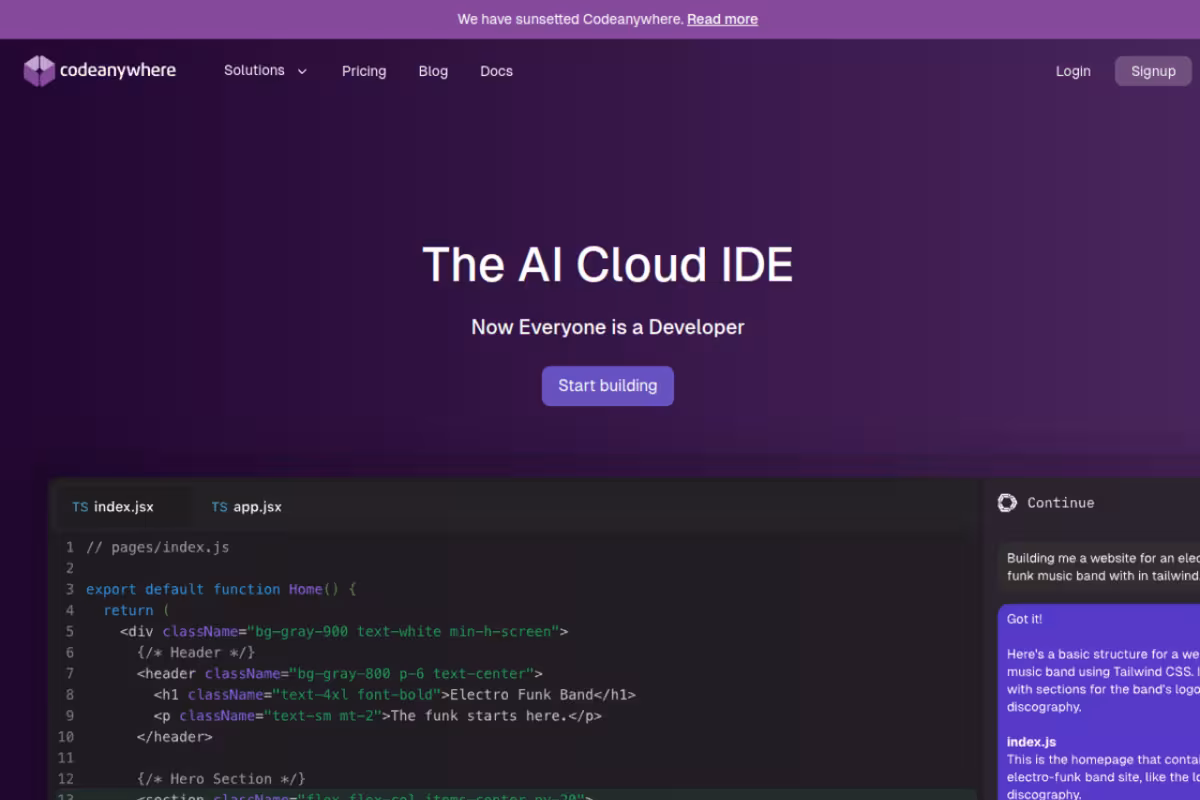Click the TS icon on app.jsx tab
The image size is (1200, 800).
tap(219, 507)
